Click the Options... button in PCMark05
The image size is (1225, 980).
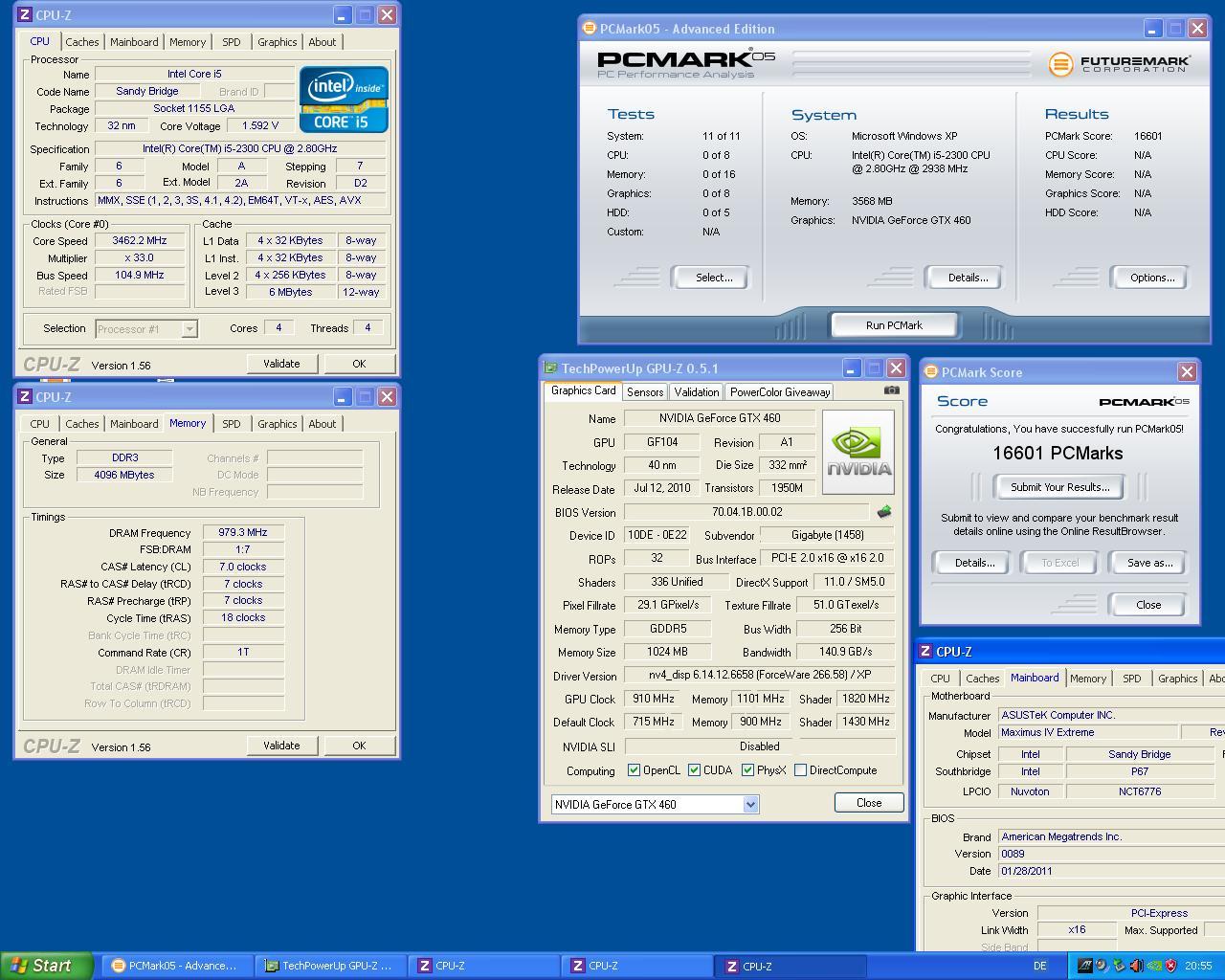pos(1151,278)
